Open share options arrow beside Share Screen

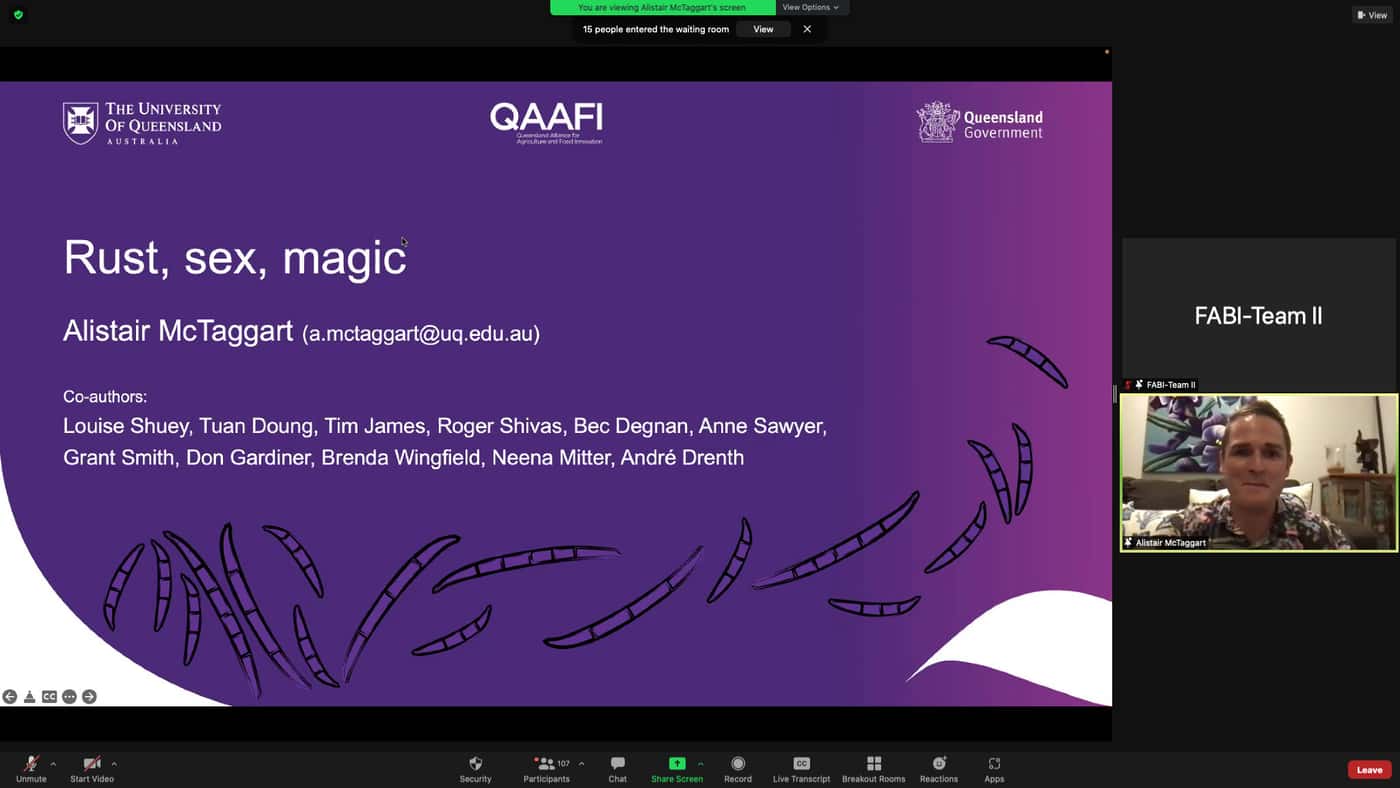pyautogui.click(x=700, y=764)
